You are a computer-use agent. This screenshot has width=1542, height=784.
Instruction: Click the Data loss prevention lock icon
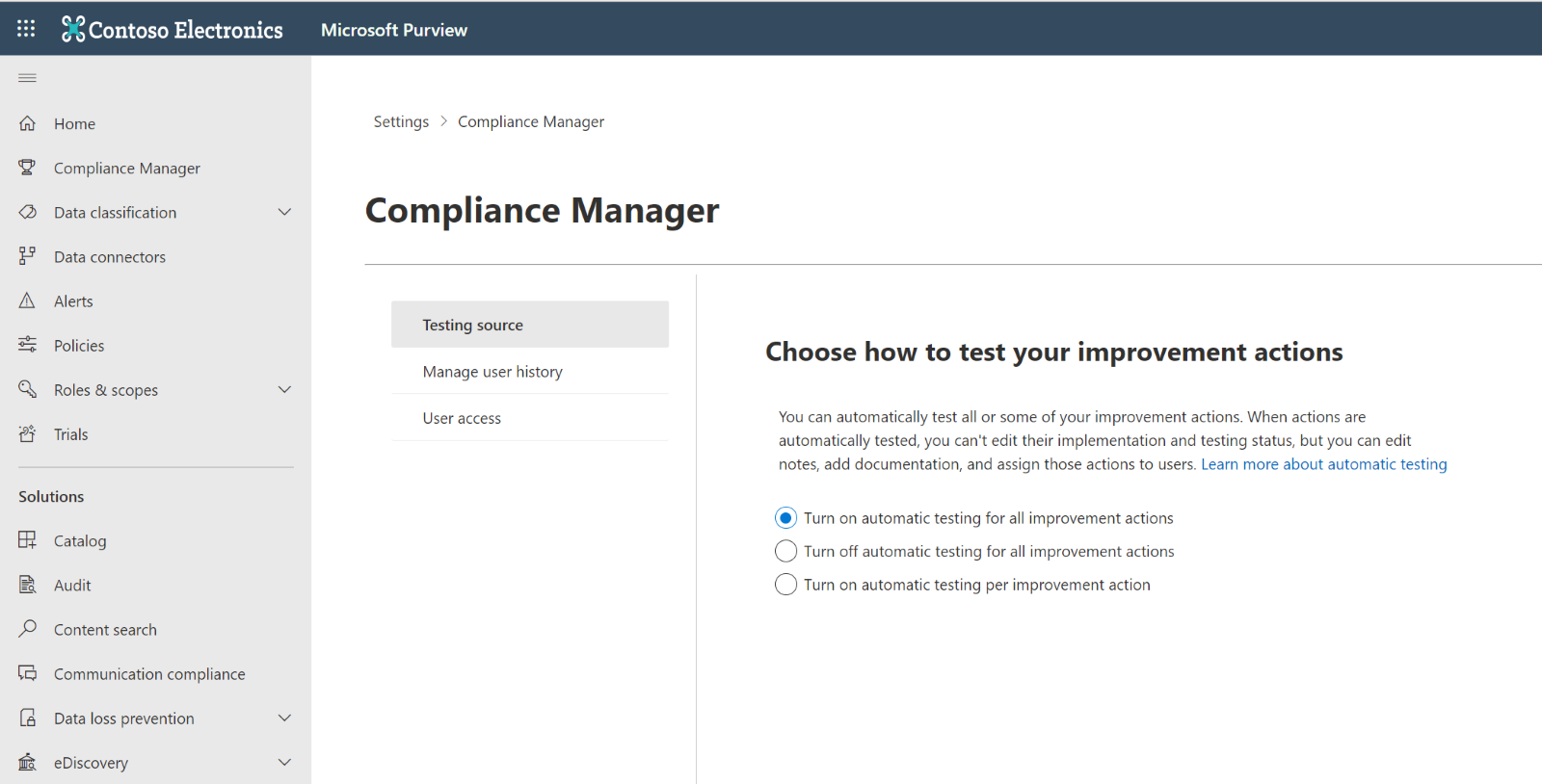(28, 718)
